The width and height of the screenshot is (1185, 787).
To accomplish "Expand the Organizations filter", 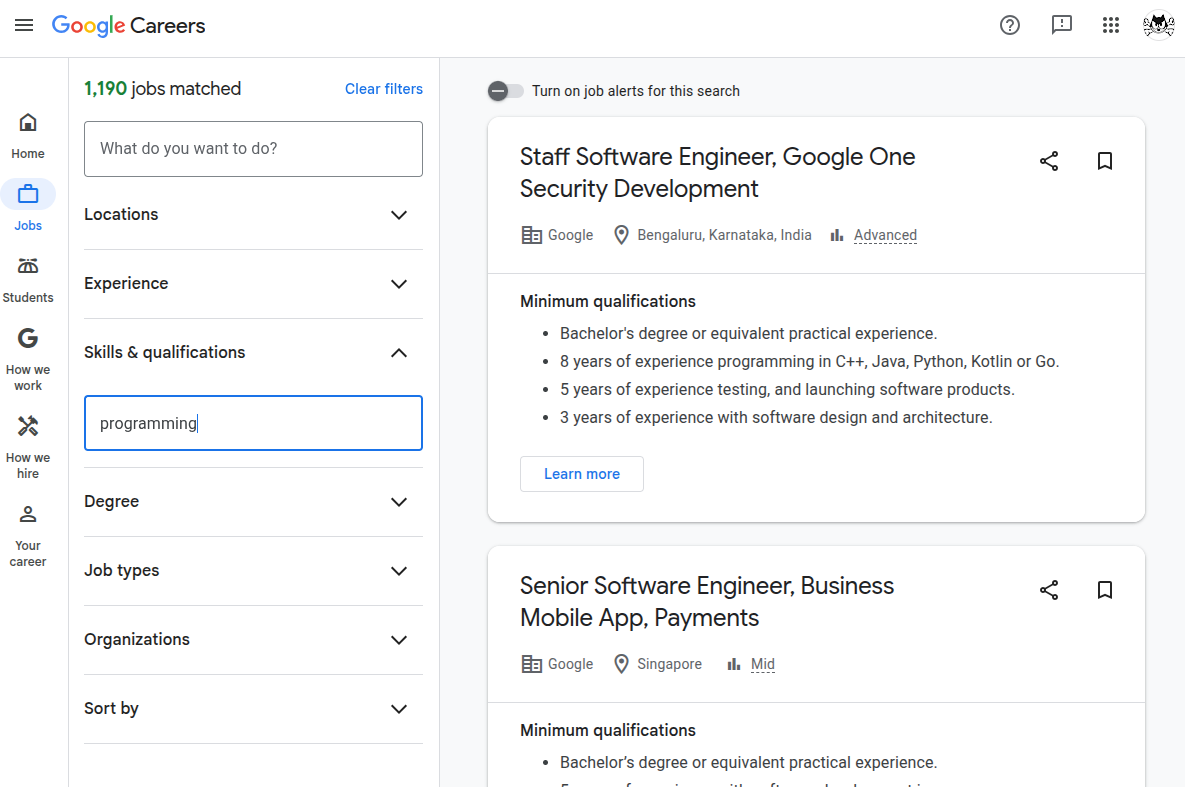I will pyautogui.click(x=253, y=640).
